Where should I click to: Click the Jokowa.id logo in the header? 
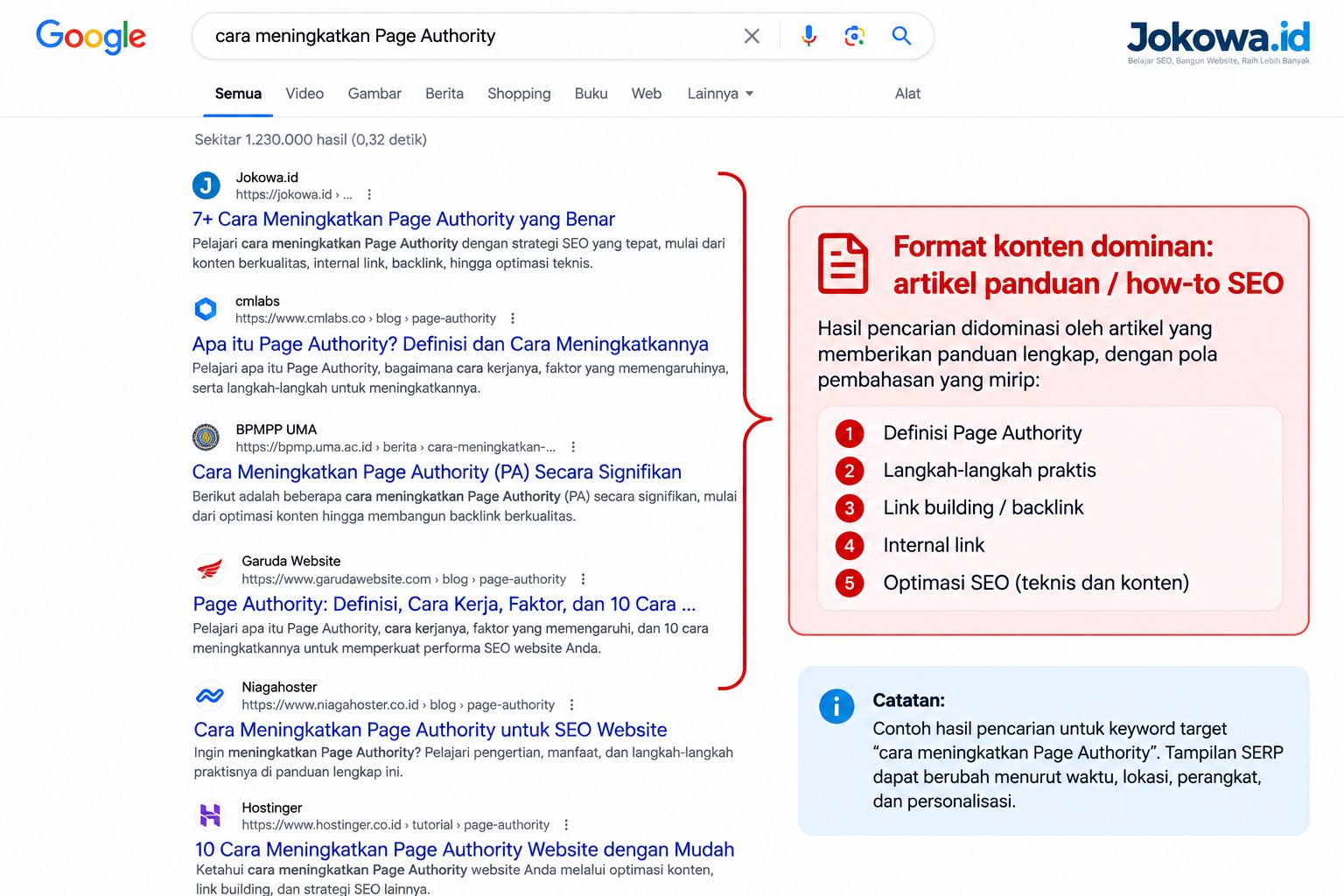click(x=1218, y=41)
